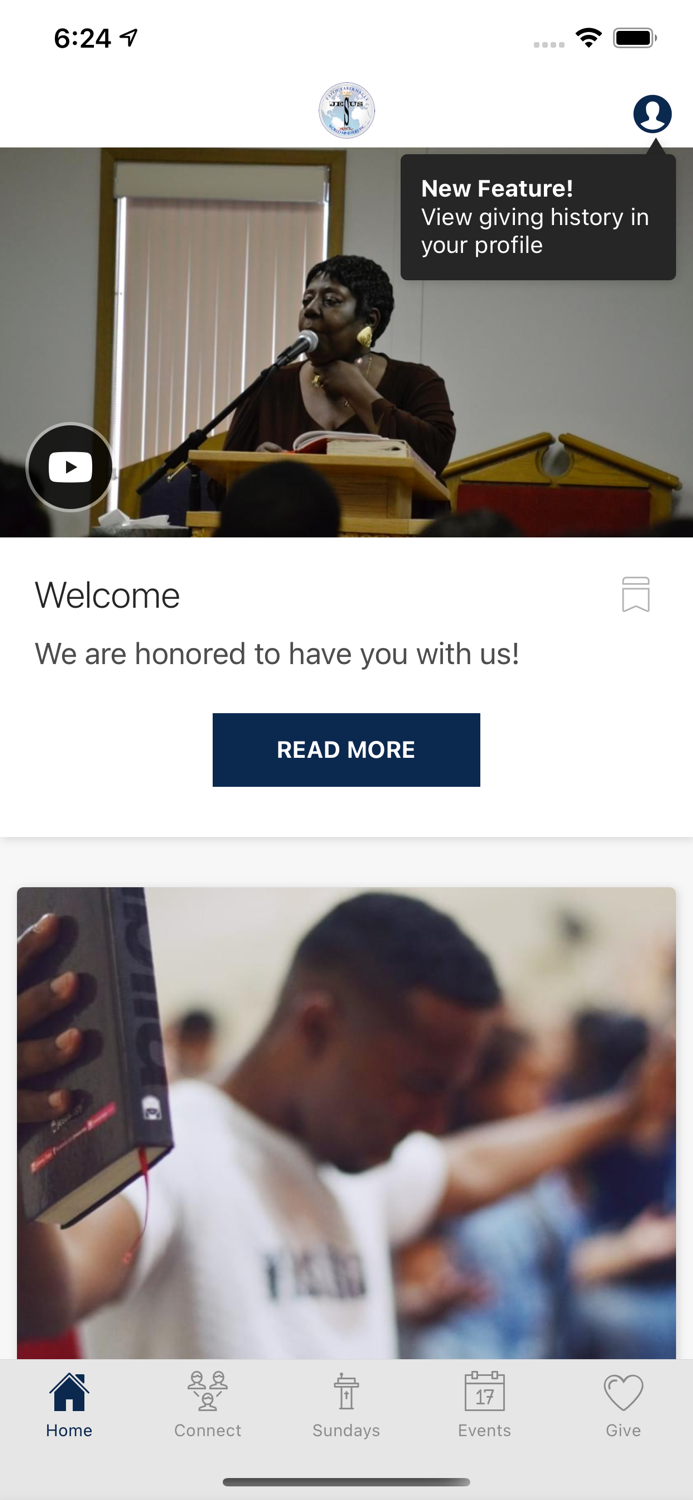Open the Sundays pulpit icon

tap(346, 1392)
